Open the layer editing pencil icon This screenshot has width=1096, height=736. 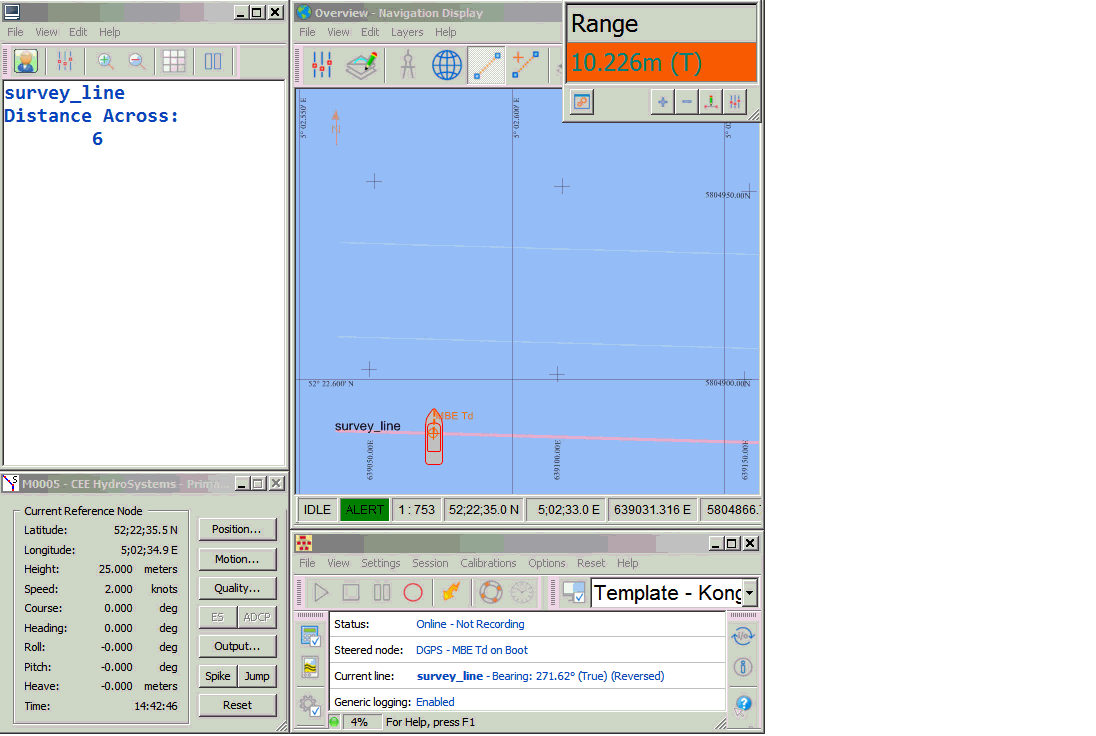coord(361,65)
